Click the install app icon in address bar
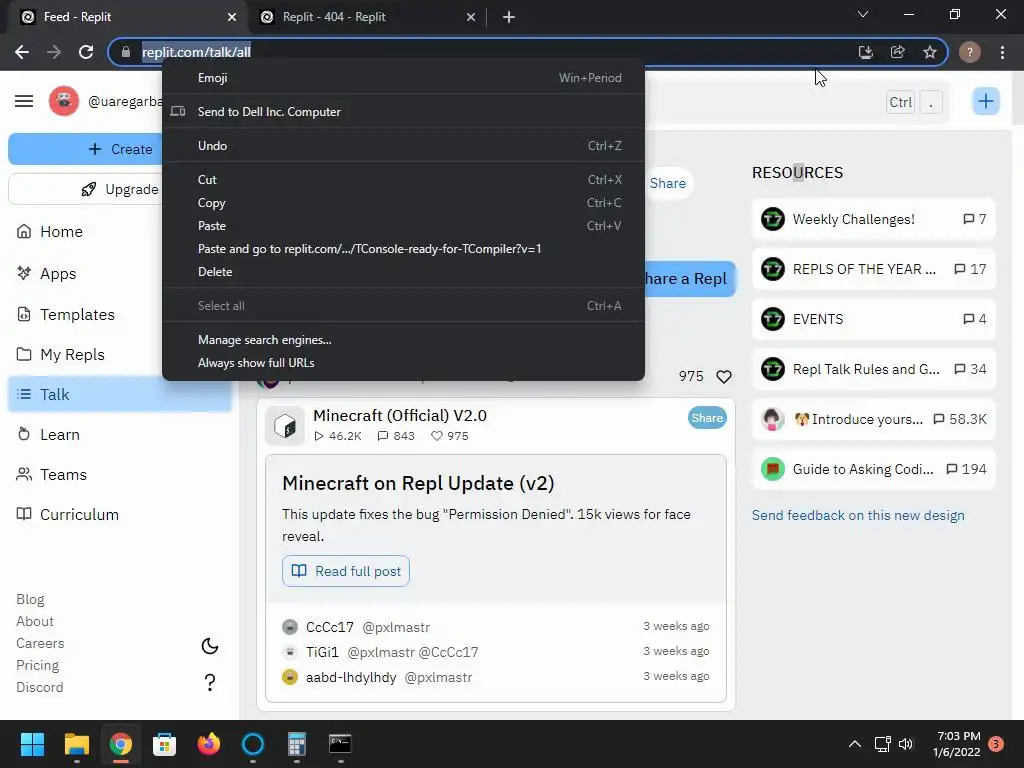This screenshot has height=768, width=1024. (x=866, y=52)
